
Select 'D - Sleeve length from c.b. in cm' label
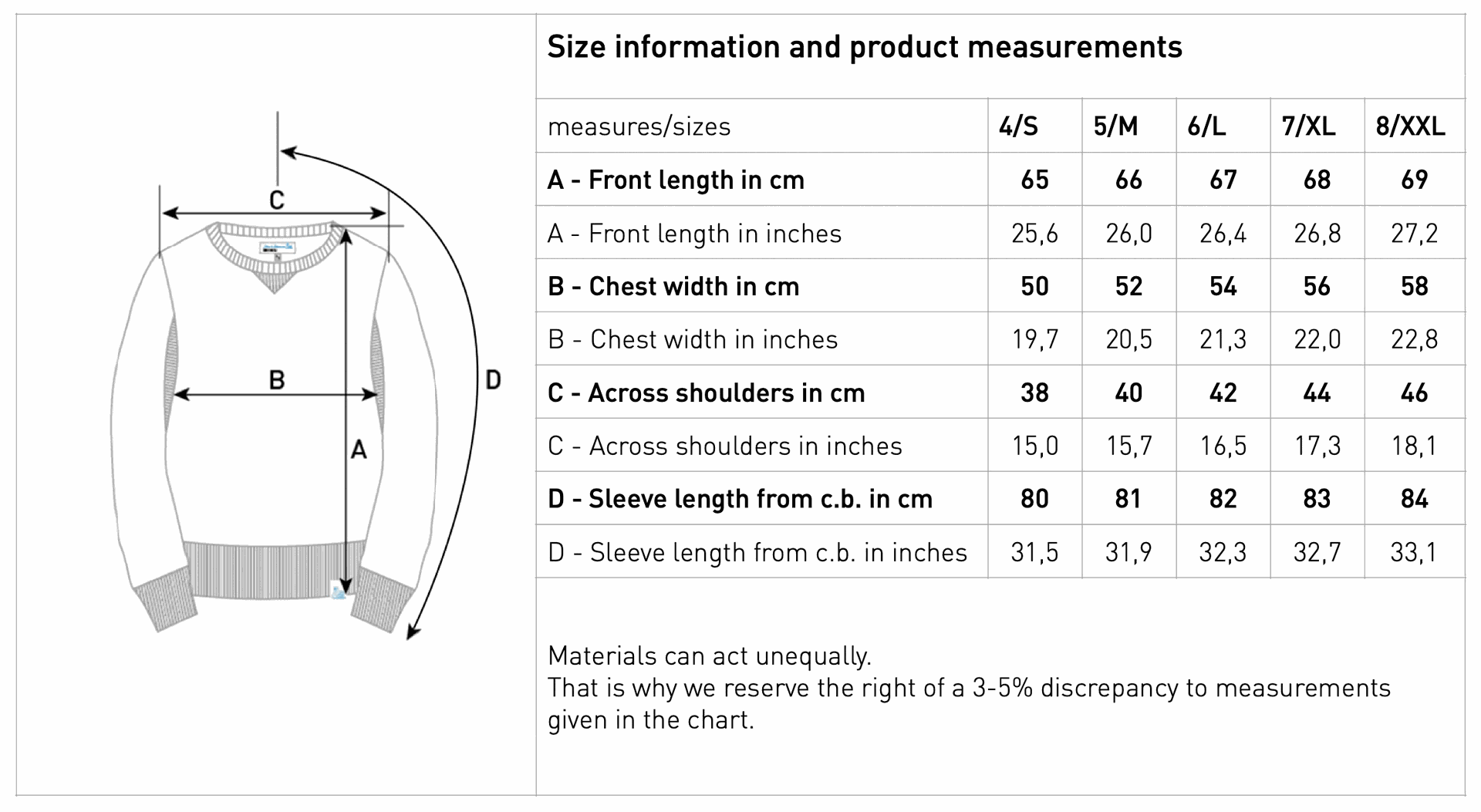(740, 500)
